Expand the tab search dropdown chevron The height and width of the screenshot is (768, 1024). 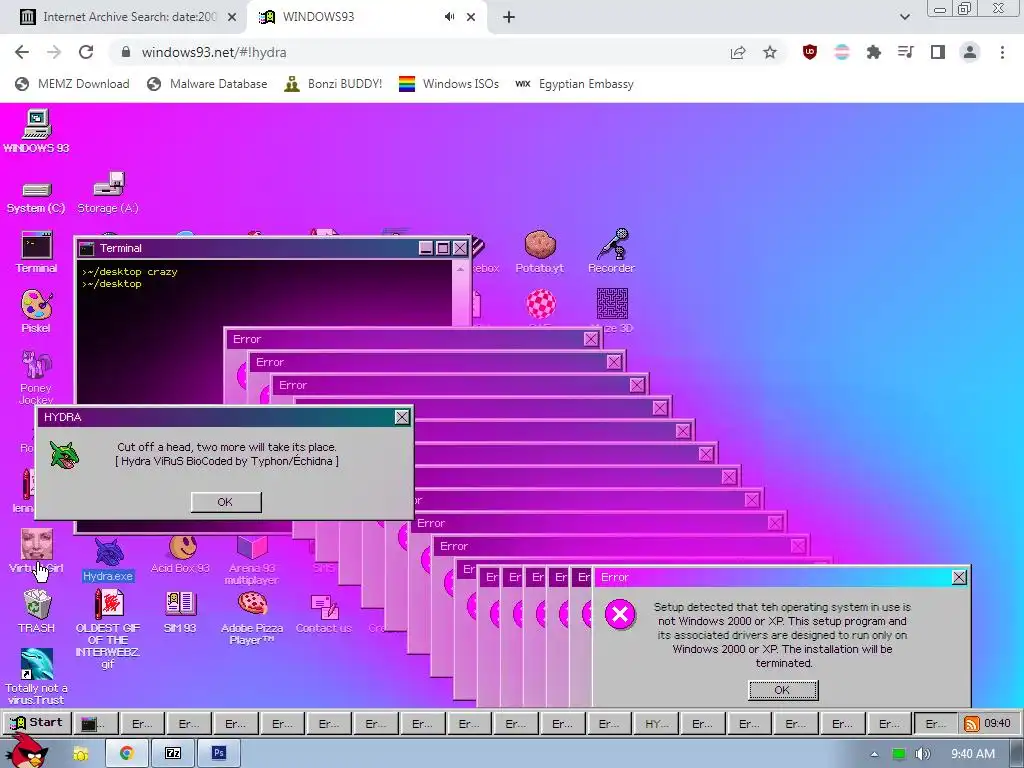point(904,17)
